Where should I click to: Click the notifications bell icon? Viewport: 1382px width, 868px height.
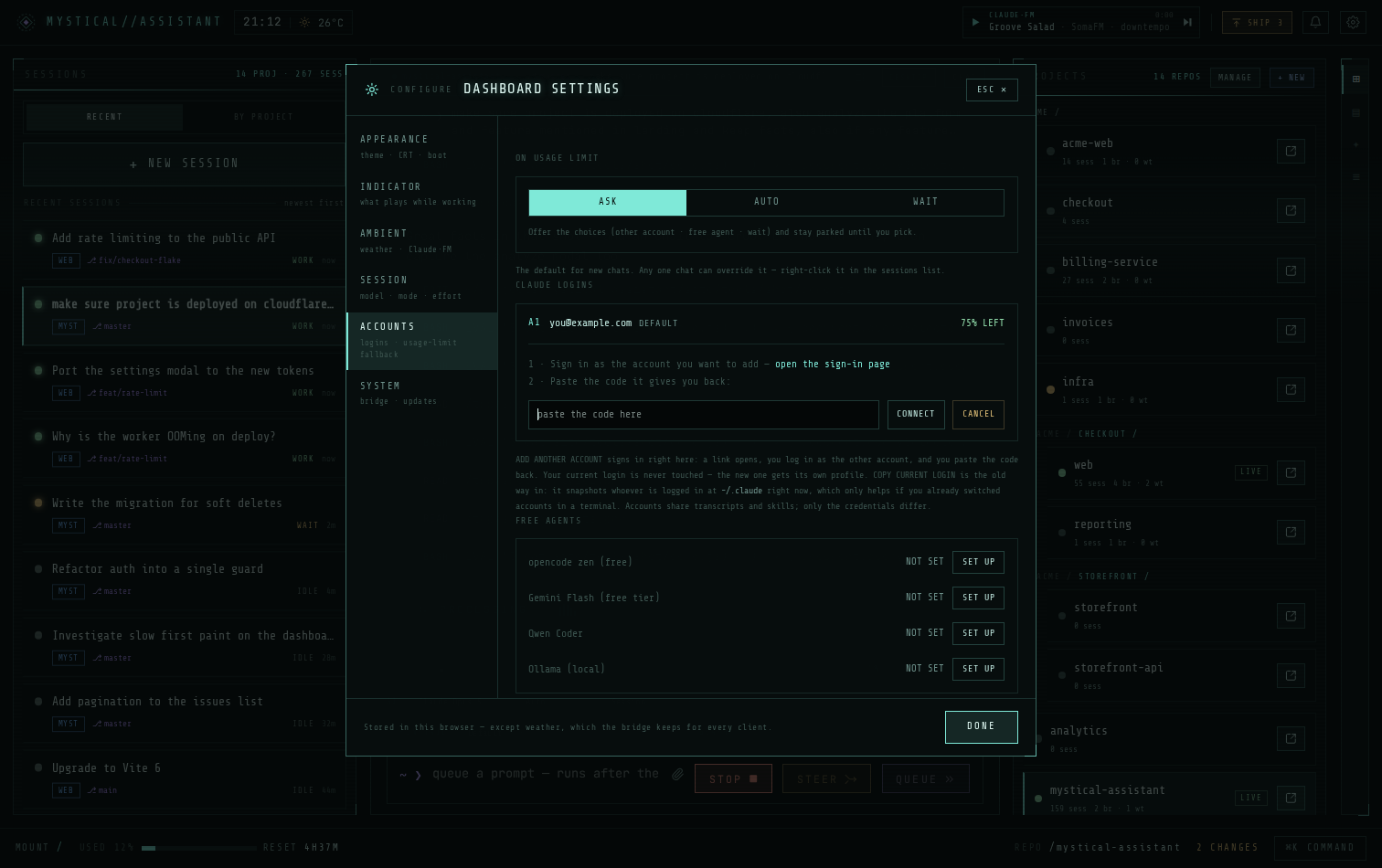click(x=1315, y=23)
